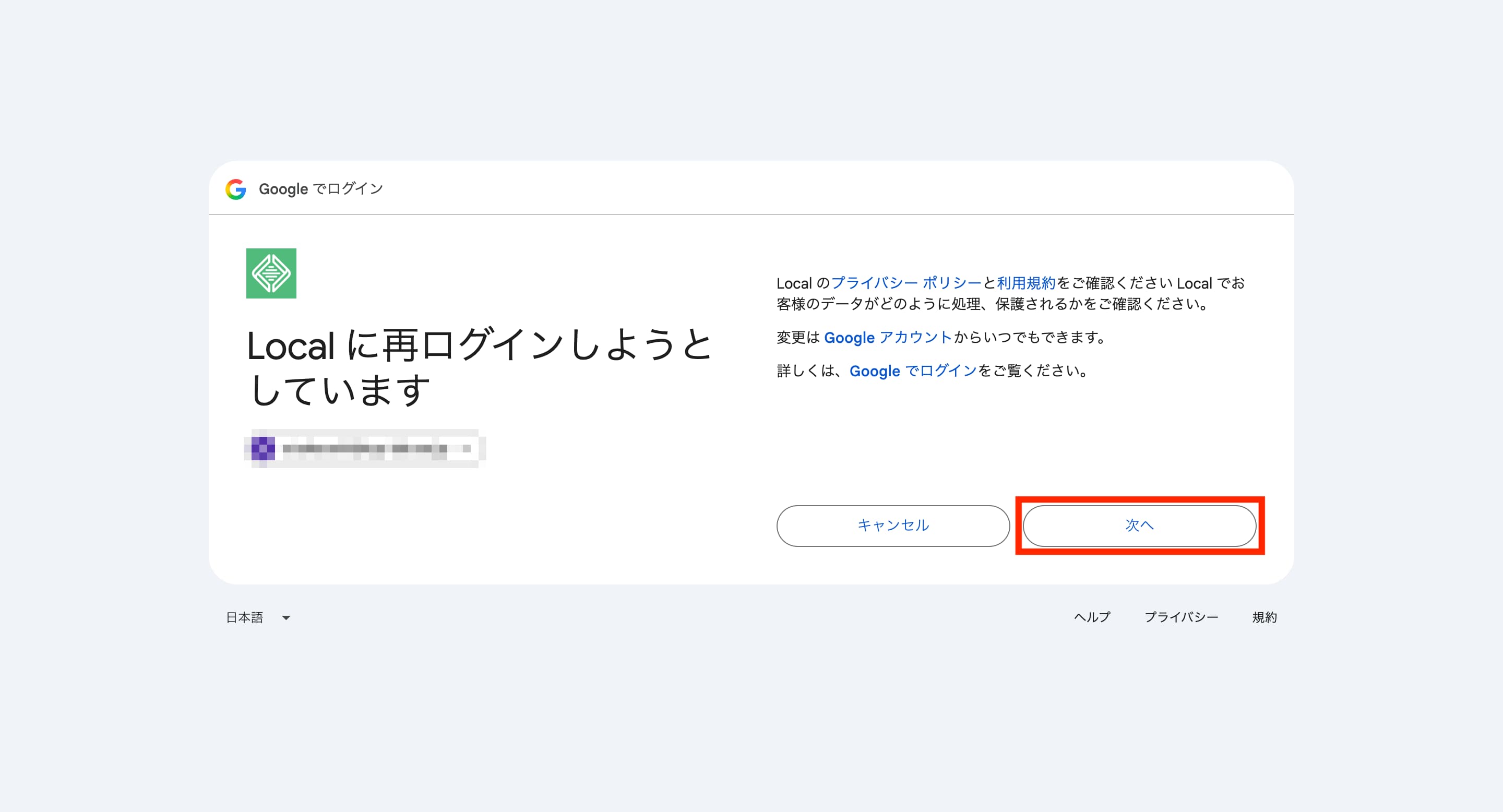The width and height of the screenshot is (1503, 812).
Task: Click the Local に再ログイン heading text
Action: [x=480, y=367]
